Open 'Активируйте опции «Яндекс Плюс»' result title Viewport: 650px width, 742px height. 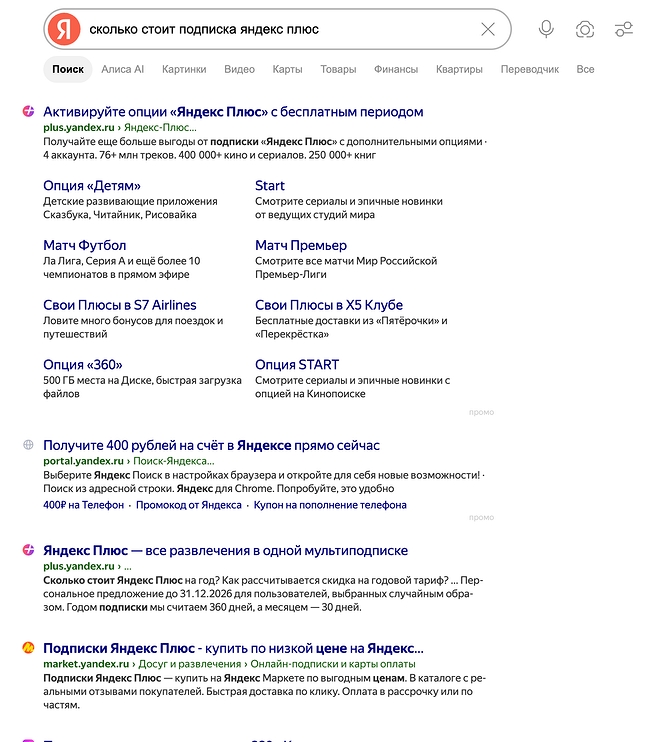233,112
